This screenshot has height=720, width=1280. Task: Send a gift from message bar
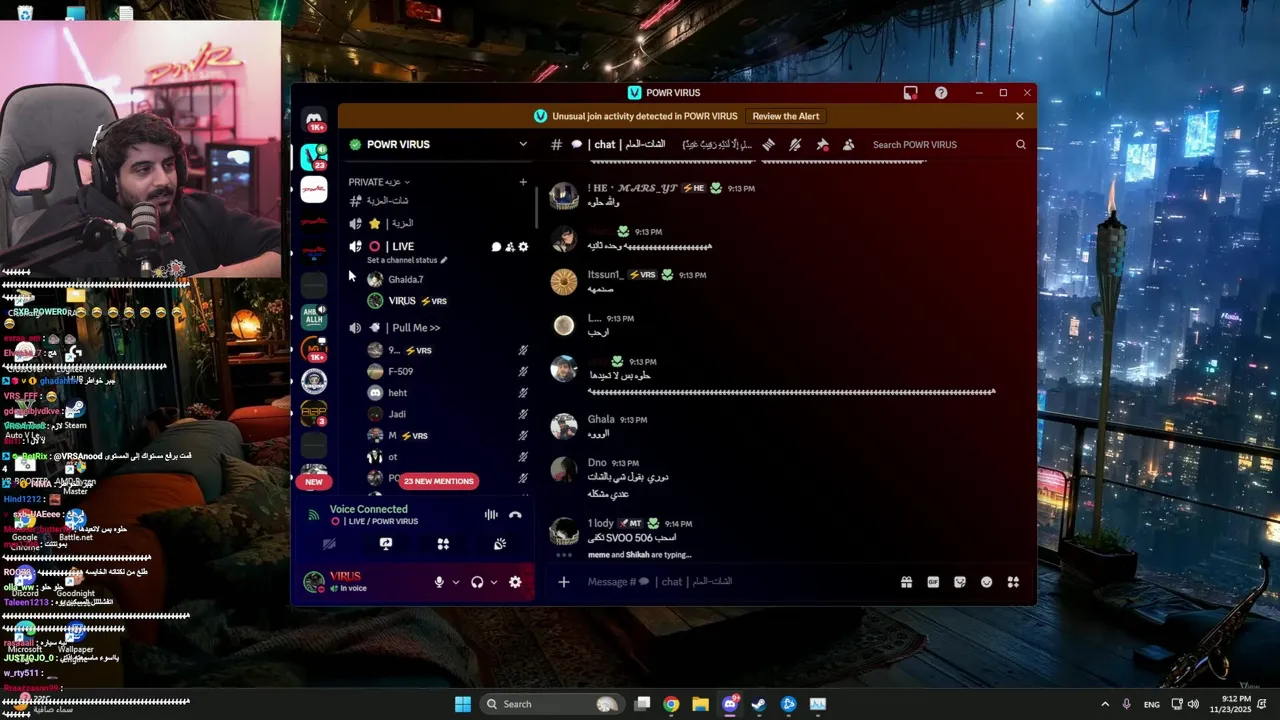point(906,582)
